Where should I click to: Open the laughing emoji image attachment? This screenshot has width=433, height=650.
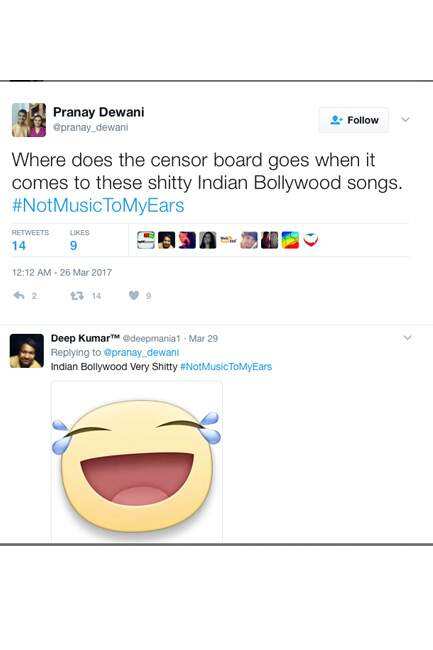[137, 462]
